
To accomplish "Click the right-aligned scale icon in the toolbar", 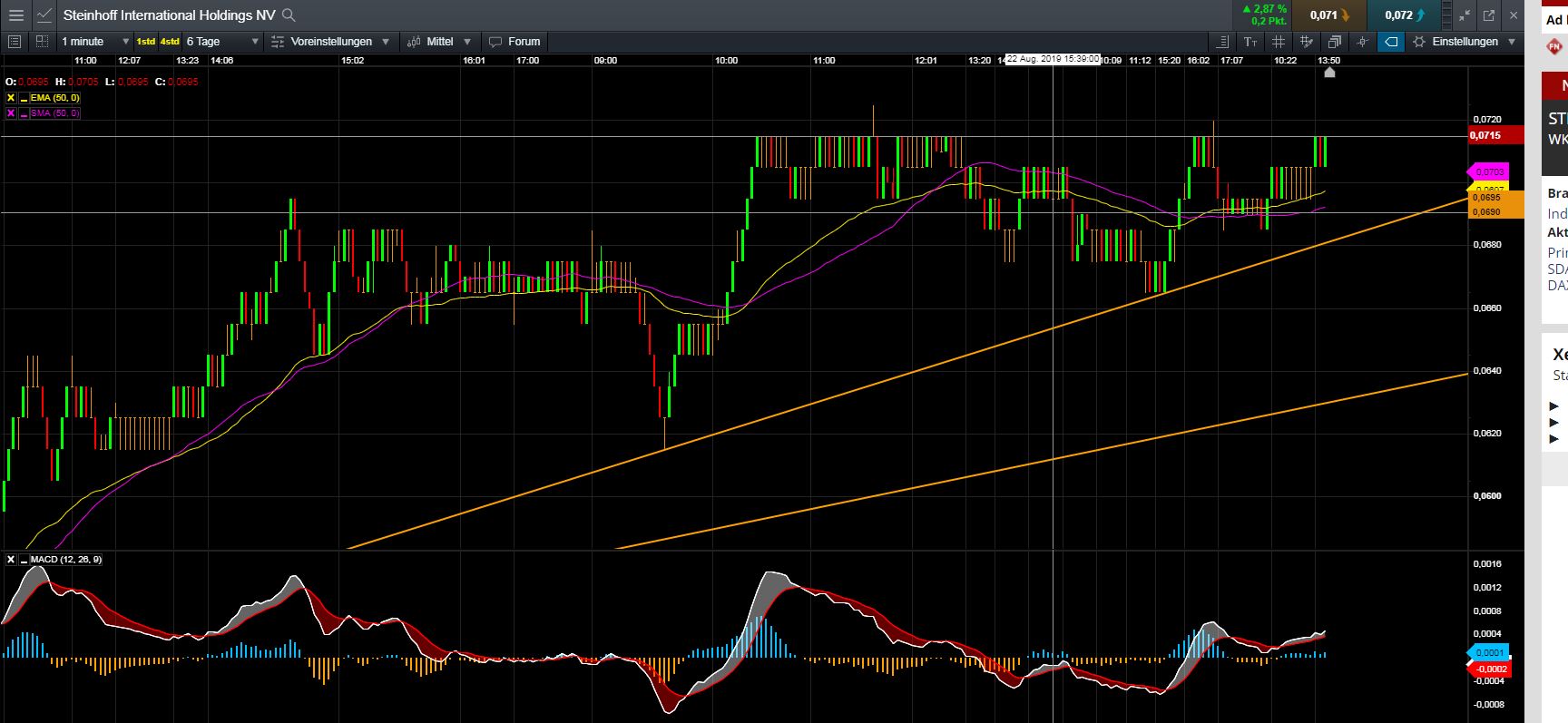I will 1222,42.
